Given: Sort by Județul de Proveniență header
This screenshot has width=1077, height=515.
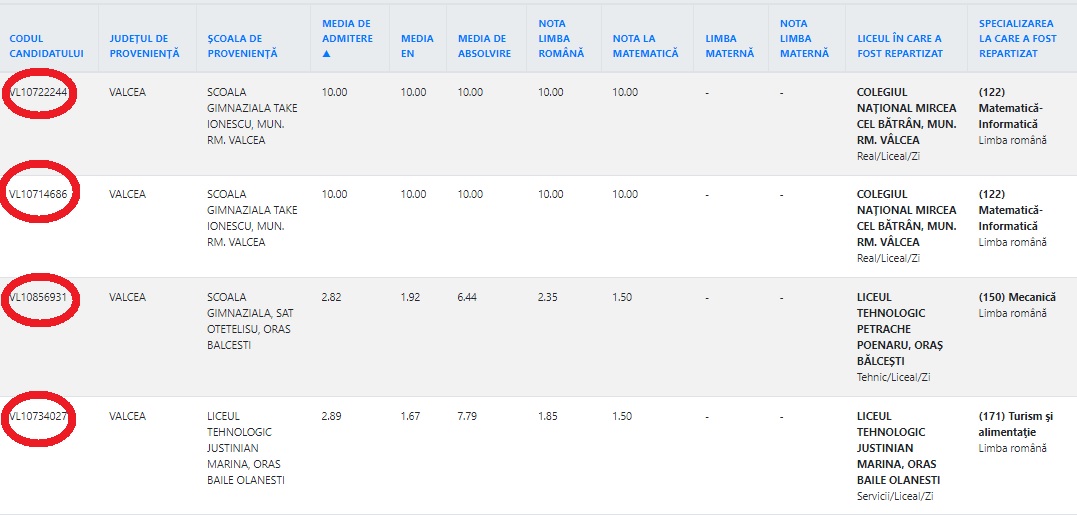Looking at the screenshot, I should (144, 46).
